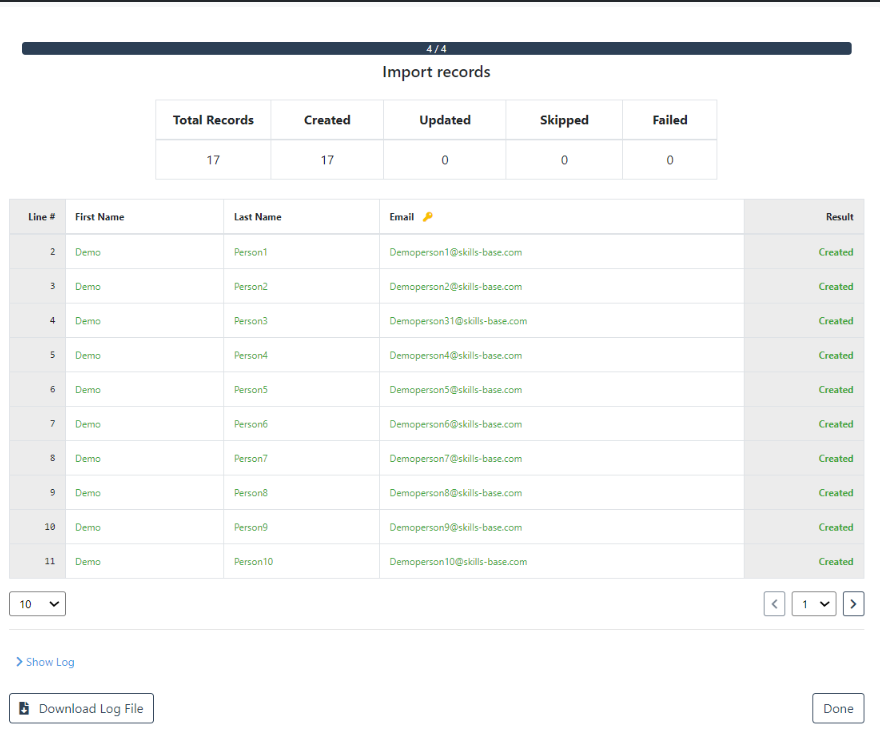880x730 pixels.
Task: Click the Download Log File button
Action: 81,708
